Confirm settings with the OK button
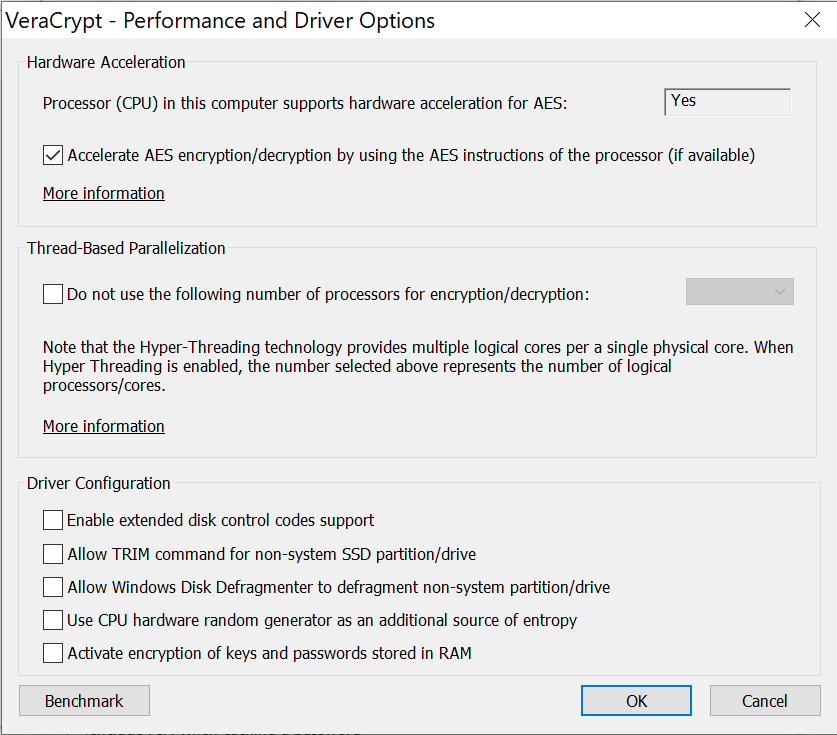The image size is (837, 735). (636, 701)
